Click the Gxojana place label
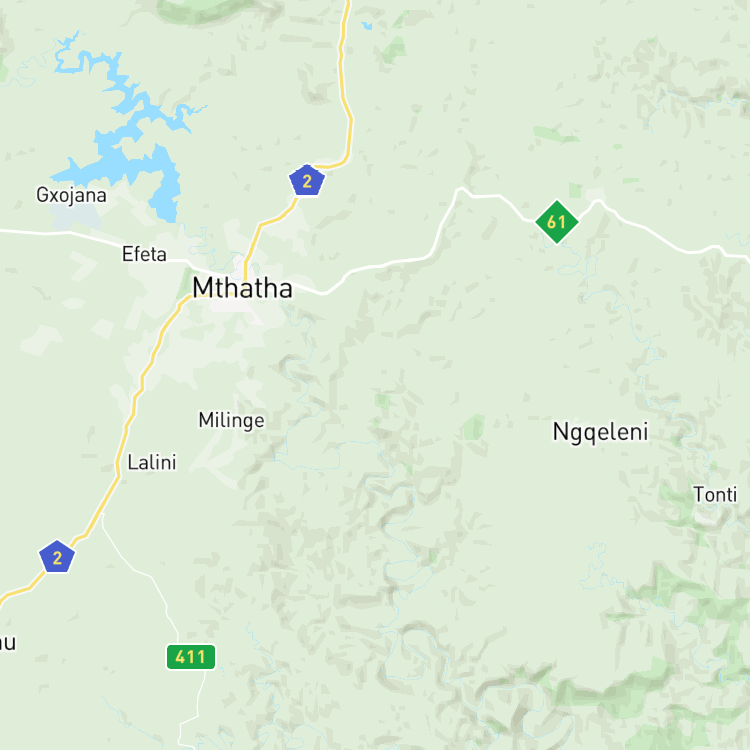The image size is (750, 750). point(71,195)
